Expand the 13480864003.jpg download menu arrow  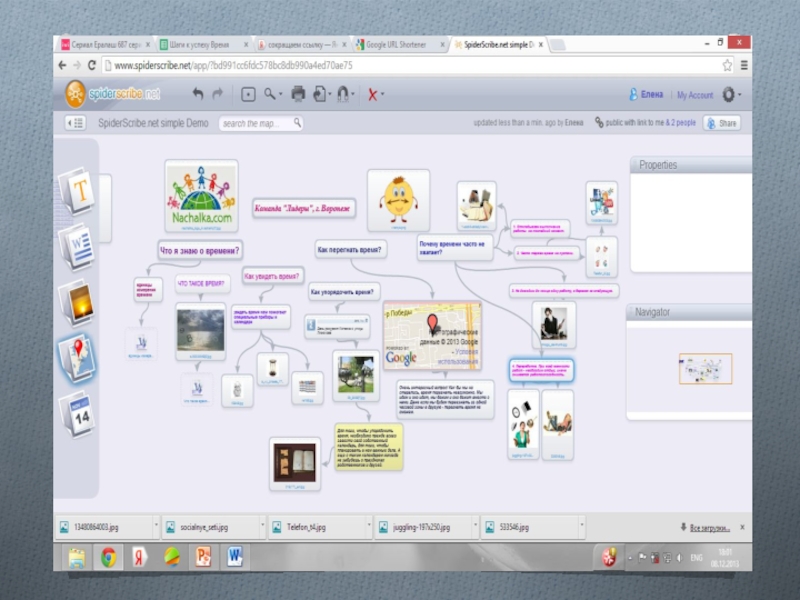pyautogui.click(x=155, y=526)
